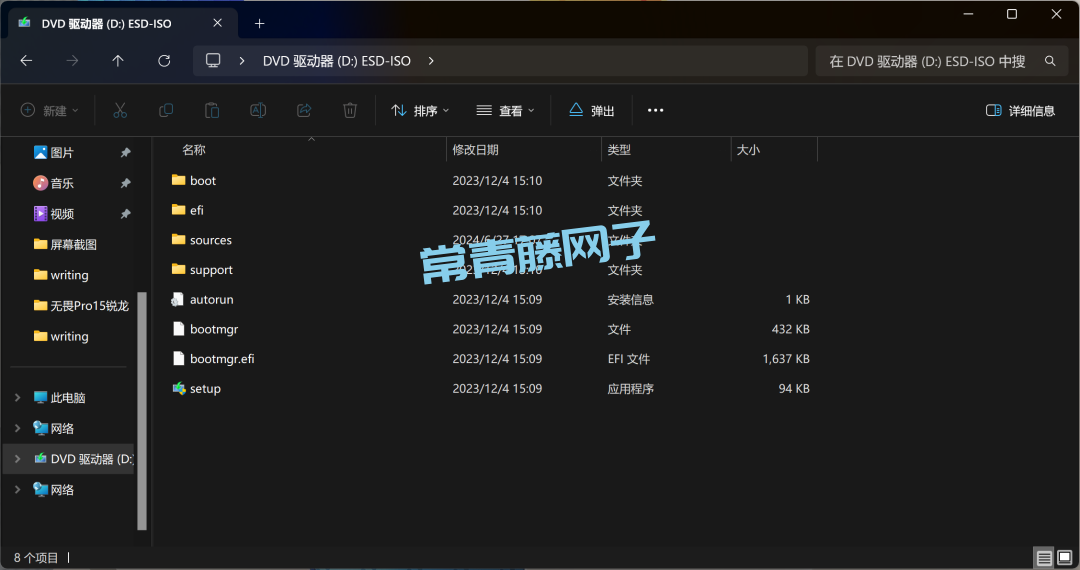Image resolution: width=1080 pixels, height=570 pixels.
Task: Switch to large thumbnails view in status bar
Action: pos(1065,557)
